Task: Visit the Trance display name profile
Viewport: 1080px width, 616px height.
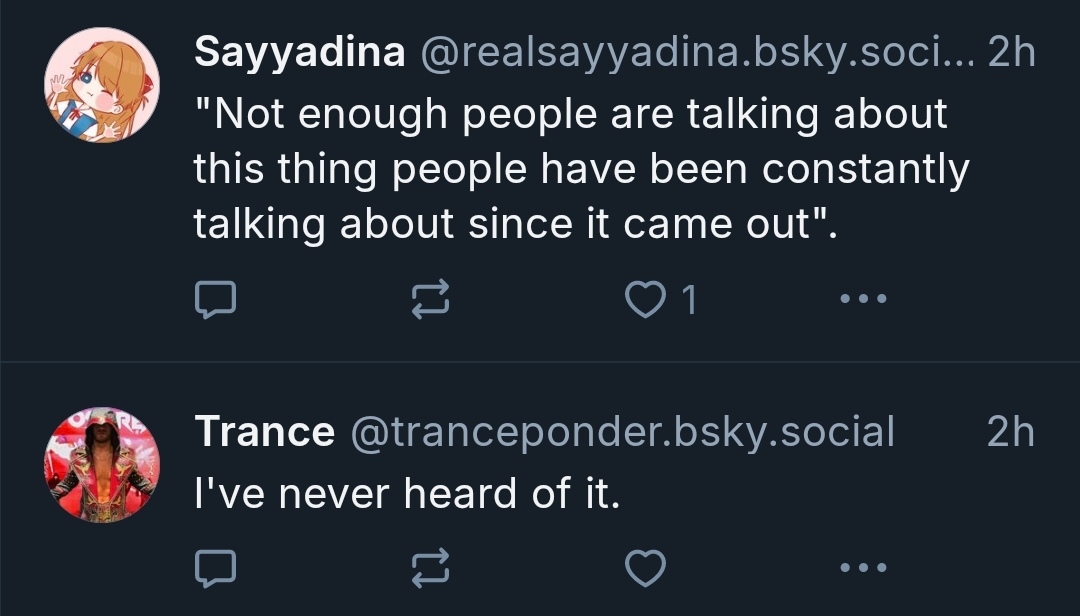Action: (264, 432)
